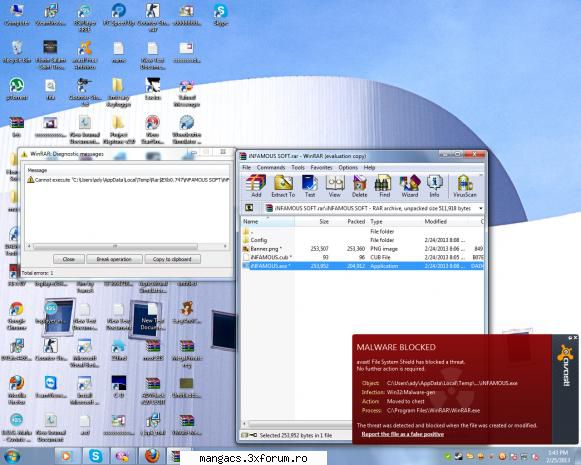Open the Tools menu in WinRAR
Image resolution: width=581 pixels, height=465 pixels.
298,167
